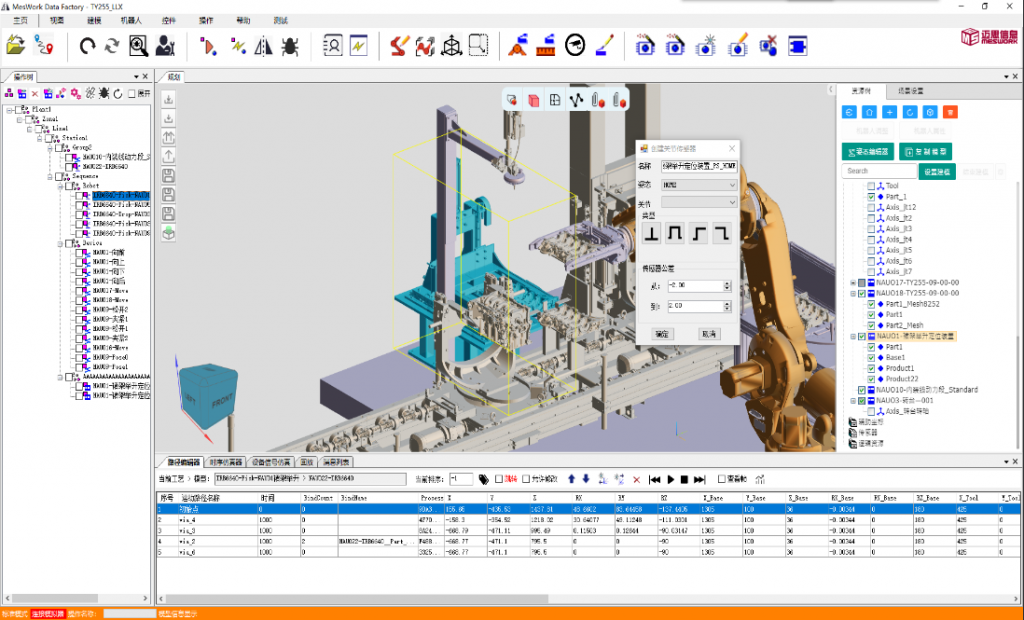Screen dimensions: 1024x620
Task: Switch to 场景设置 tab in right panel
Action: pos(910,91)
